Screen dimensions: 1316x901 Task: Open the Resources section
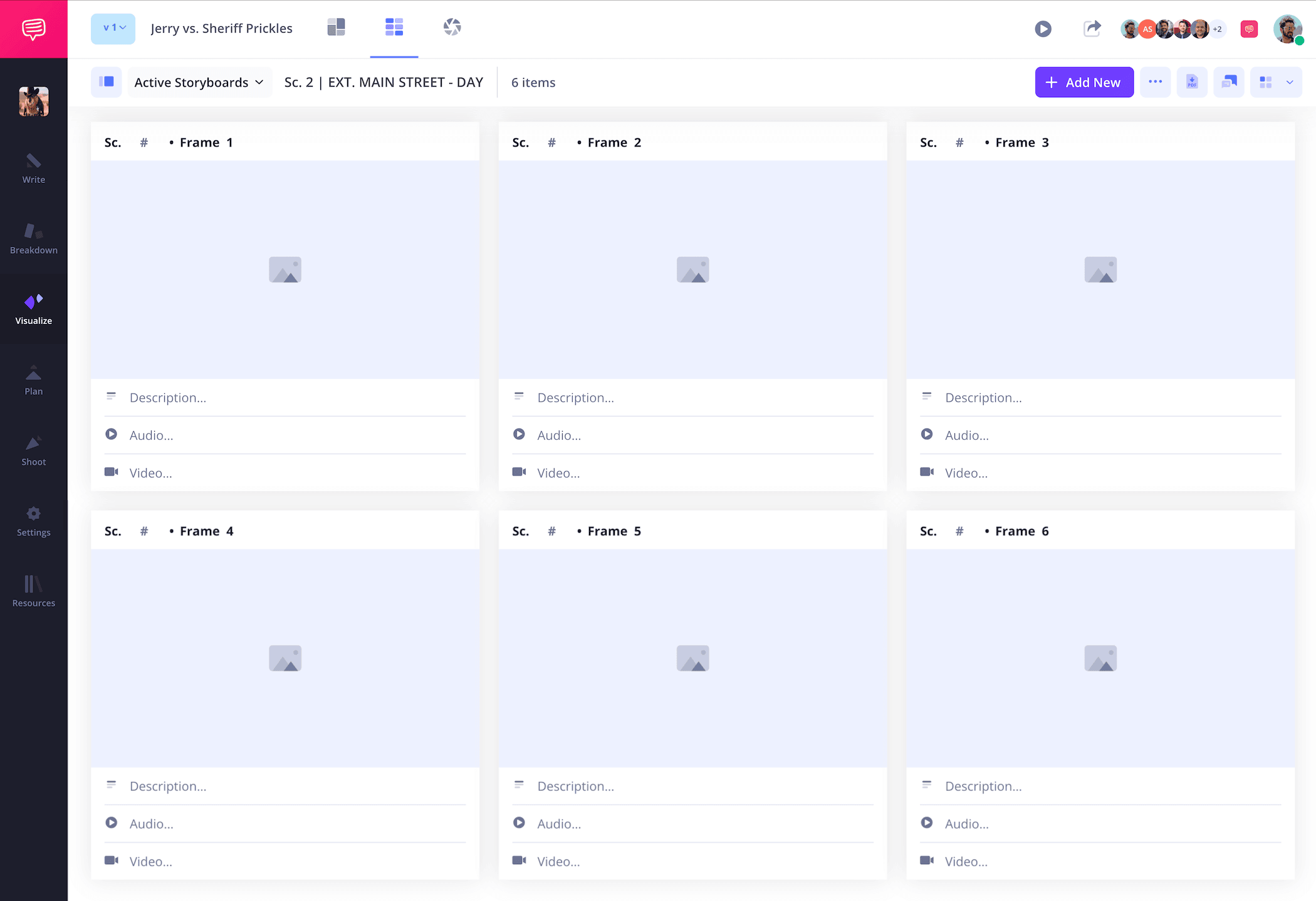[x=34, y=591]
